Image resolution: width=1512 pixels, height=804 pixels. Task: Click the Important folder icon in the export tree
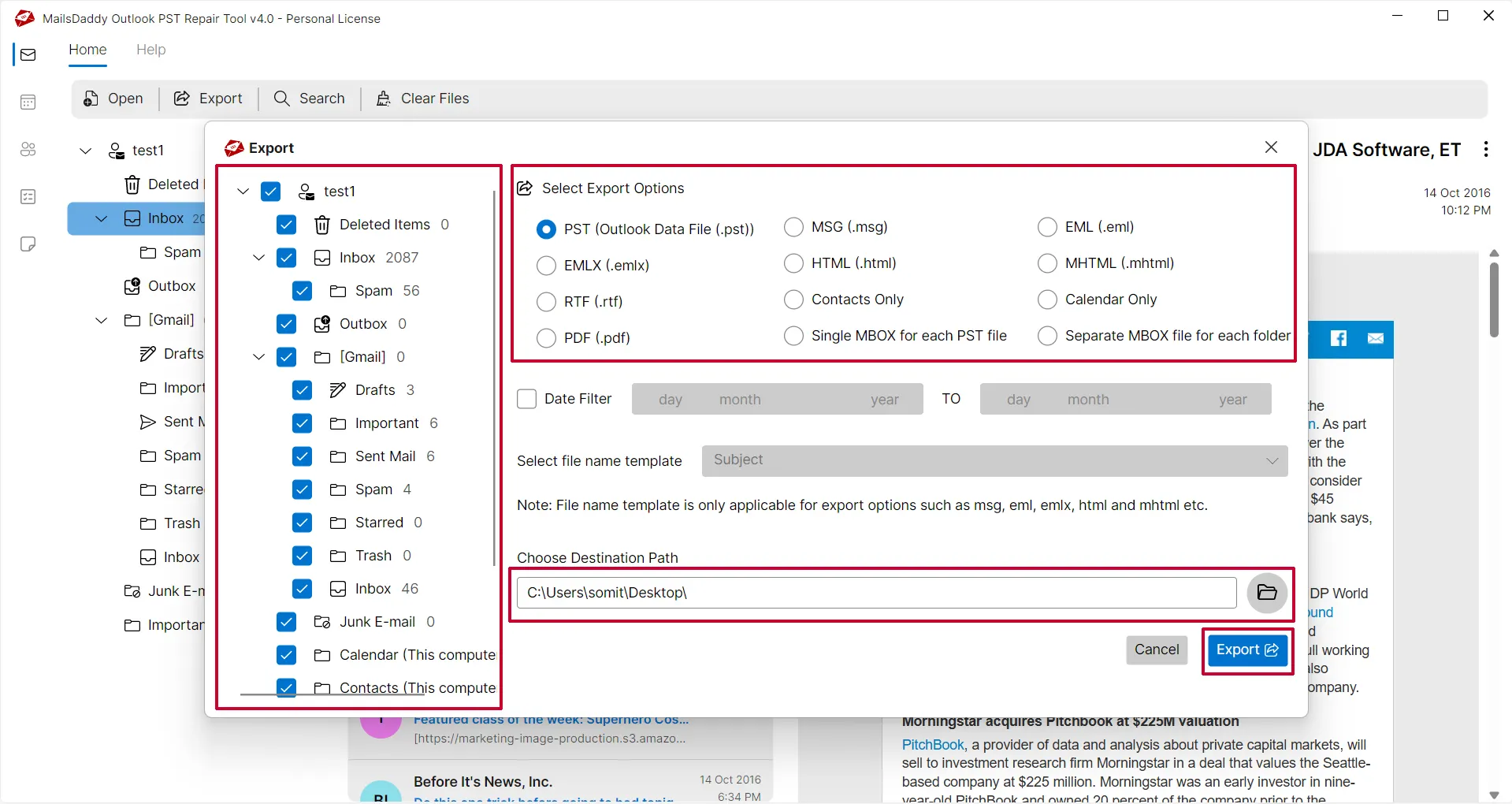(x=338, y=423)
